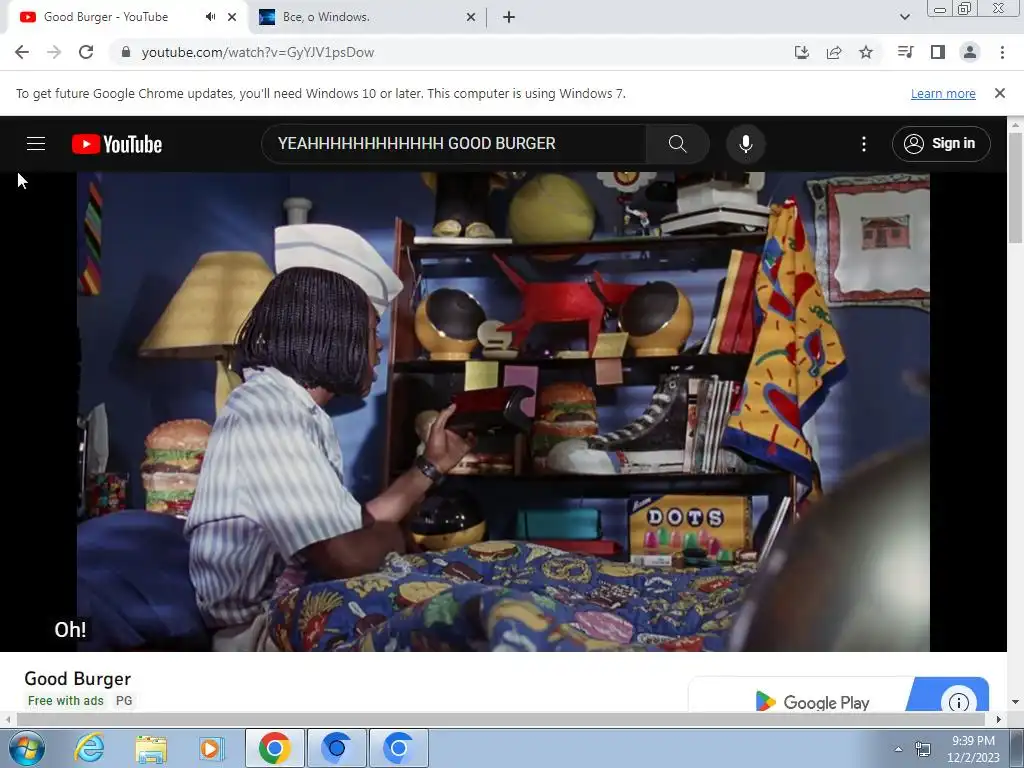Viewport: 1024px width, 768px height.
Task: Toggle Chrome side panel
Action: coord(938,52)
